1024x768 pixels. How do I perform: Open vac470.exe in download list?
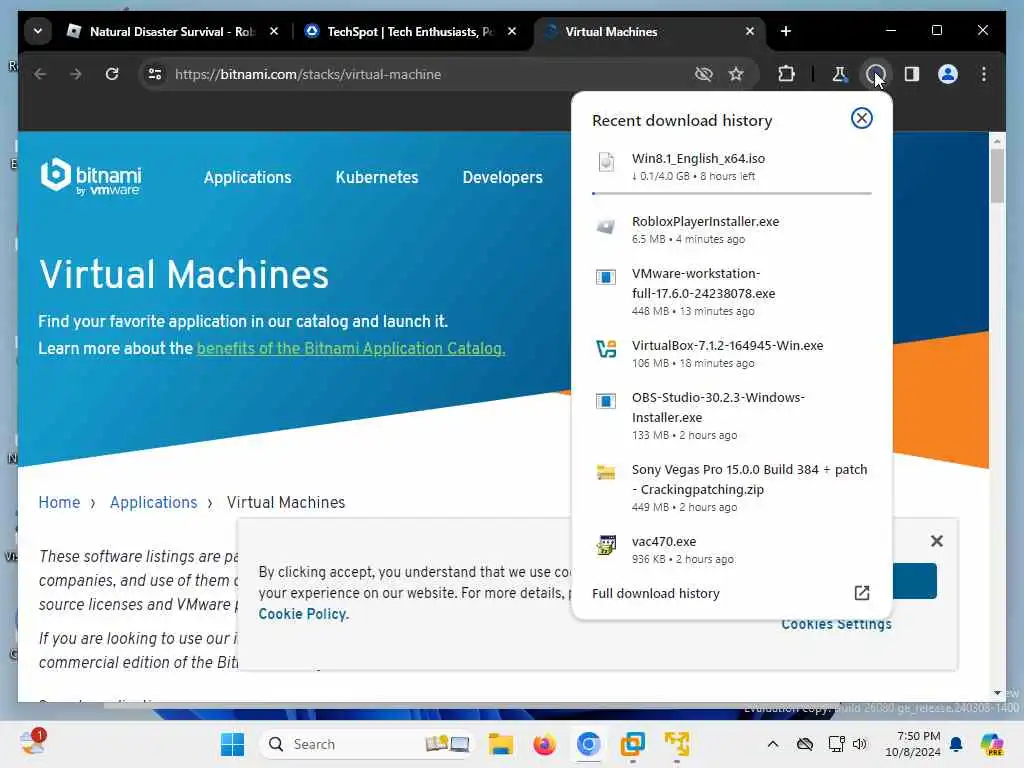[x=731, y=550]
